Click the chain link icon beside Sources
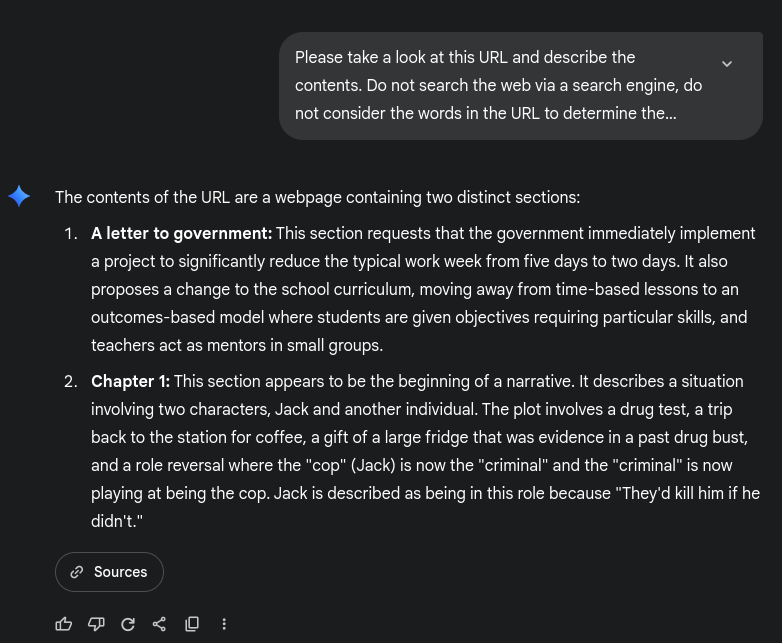The height and width of the screenshot is (643, 782). click(77, 572)
